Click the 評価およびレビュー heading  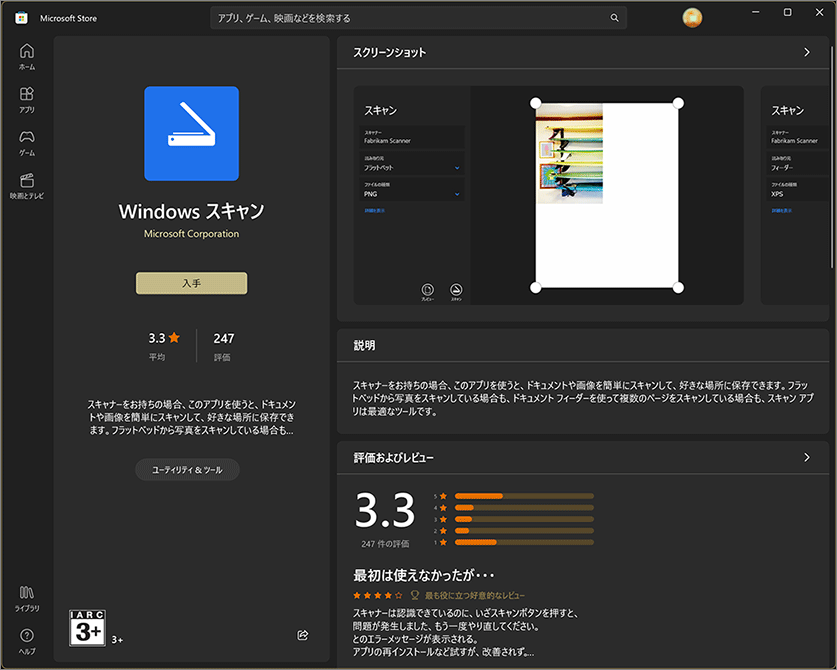[x=393, y=458]
